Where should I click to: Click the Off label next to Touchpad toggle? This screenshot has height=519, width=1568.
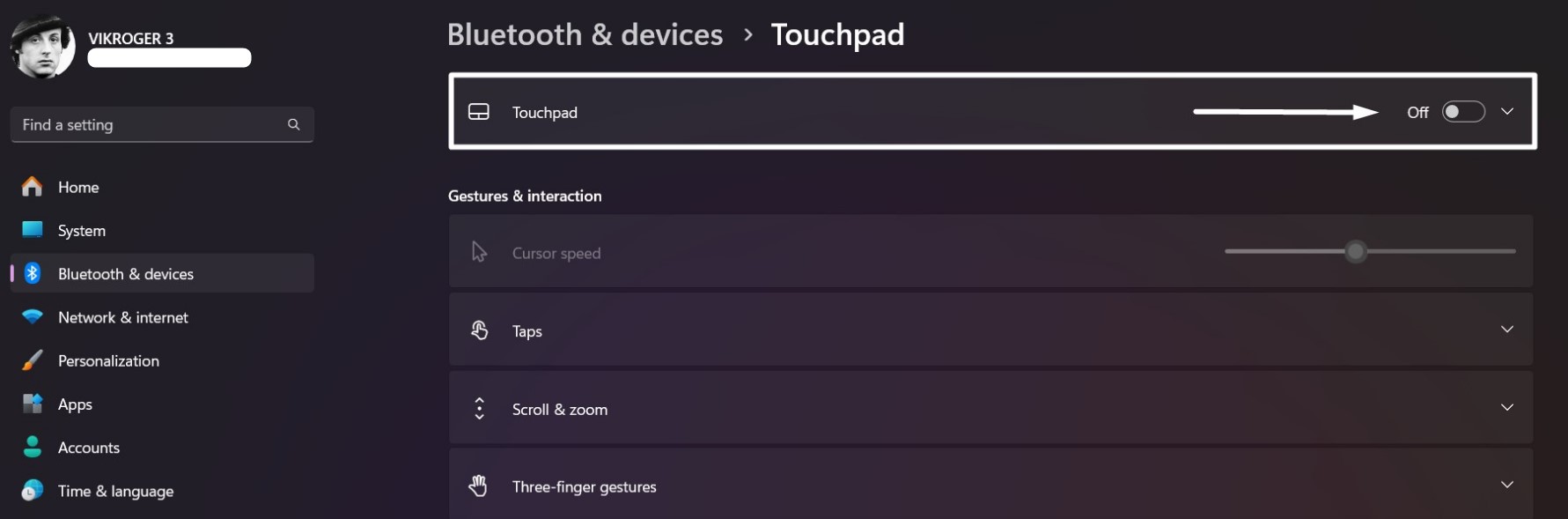pos(1418,112)
